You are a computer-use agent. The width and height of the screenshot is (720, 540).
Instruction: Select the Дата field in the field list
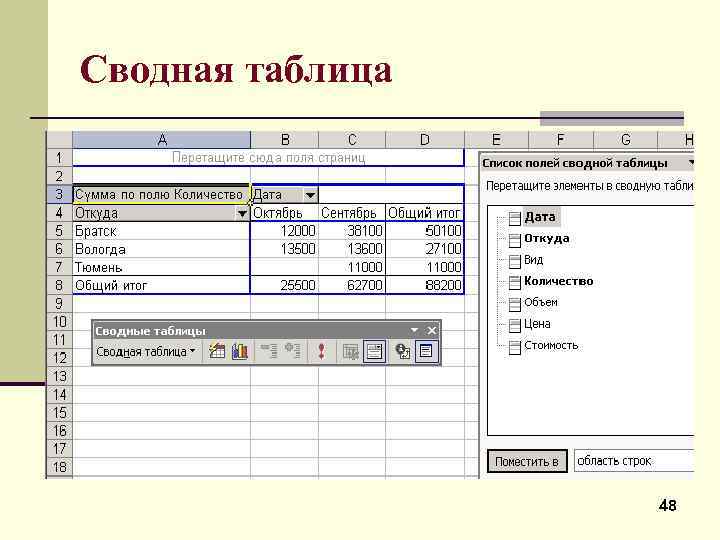pyautogui.click(x=534, y=217)
